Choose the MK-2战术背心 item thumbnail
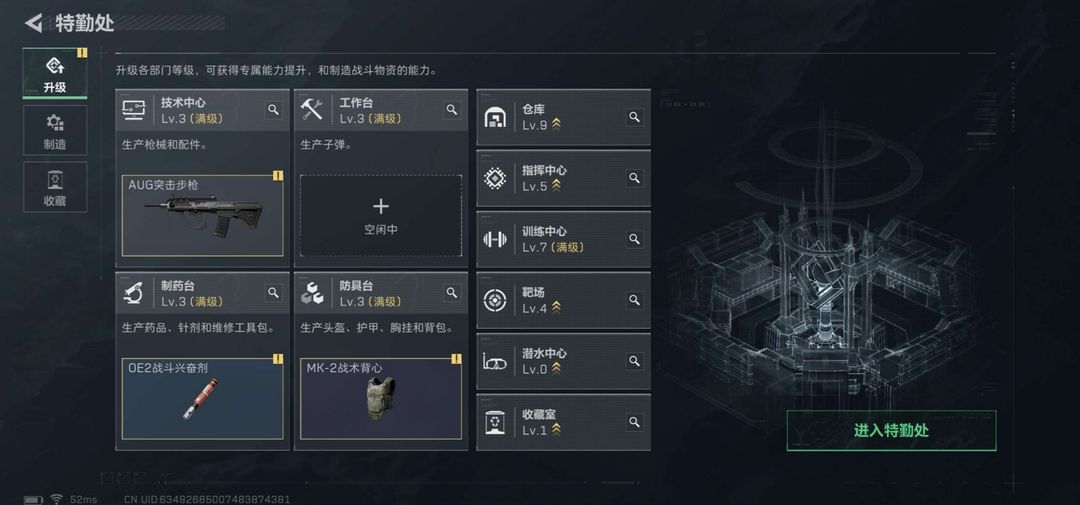1080x505 pixels. click(x=381, y=398)
